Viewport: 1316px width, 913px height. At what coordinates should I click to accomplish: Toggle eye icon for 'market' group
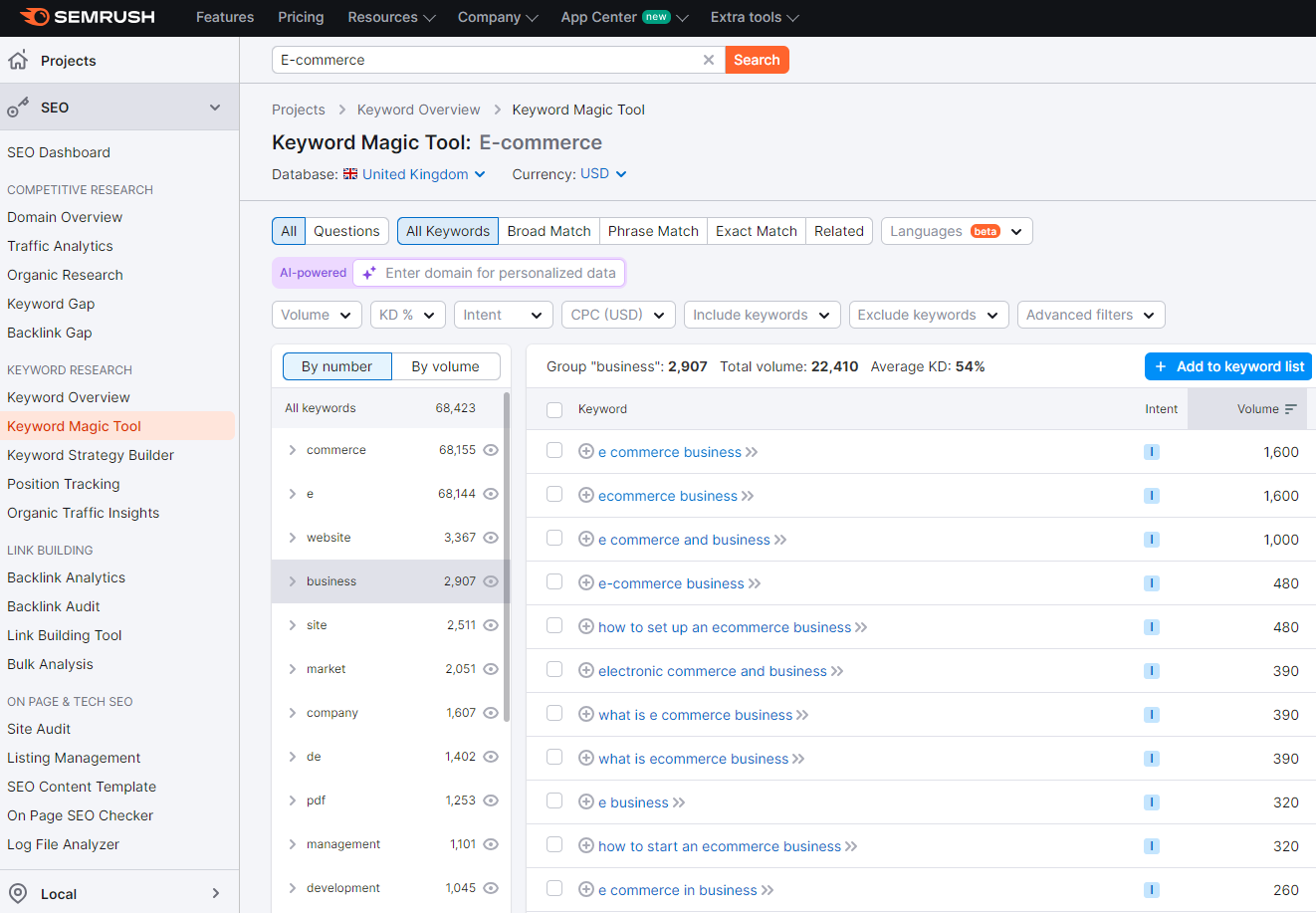click(491, 669)
